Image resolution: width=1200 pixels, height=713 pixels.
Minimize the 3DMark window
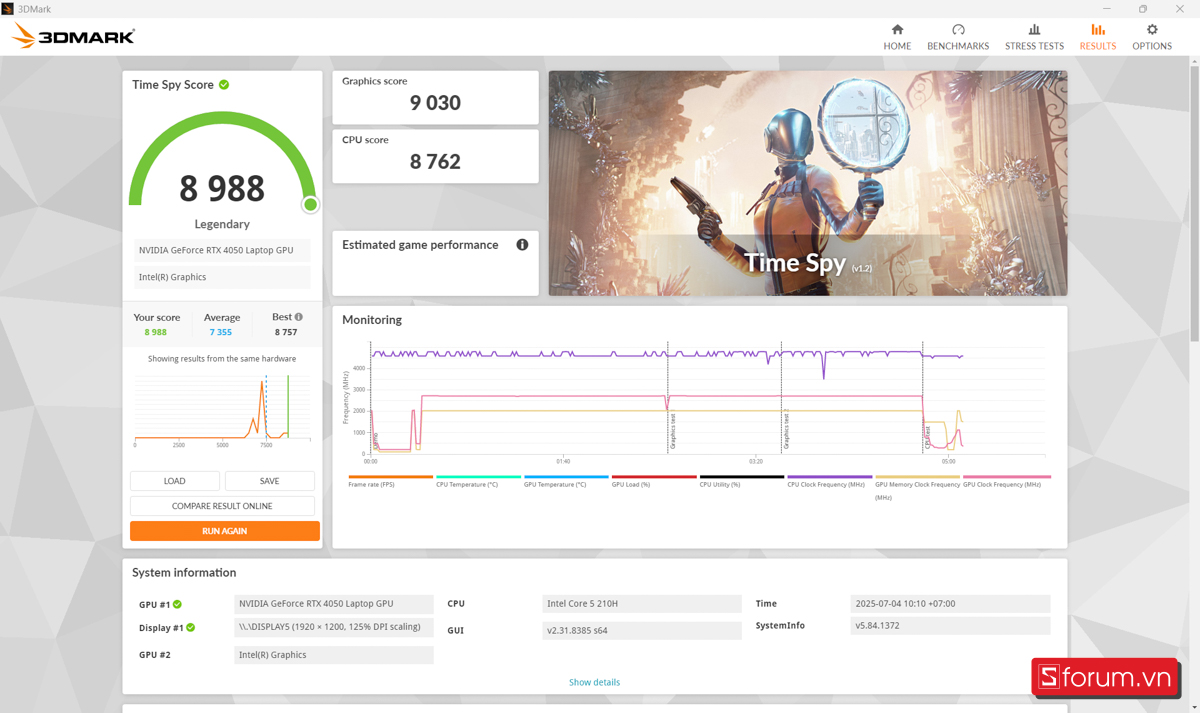coord(1106,9)
